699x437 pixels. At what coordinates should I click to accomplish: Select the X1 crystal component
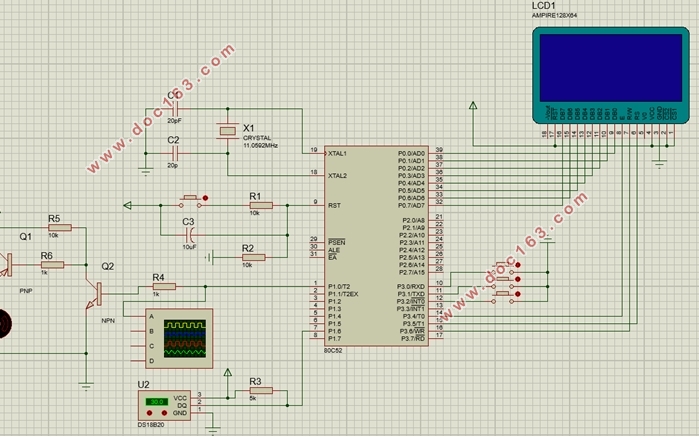pyautogui.click(x=227, y=131)
